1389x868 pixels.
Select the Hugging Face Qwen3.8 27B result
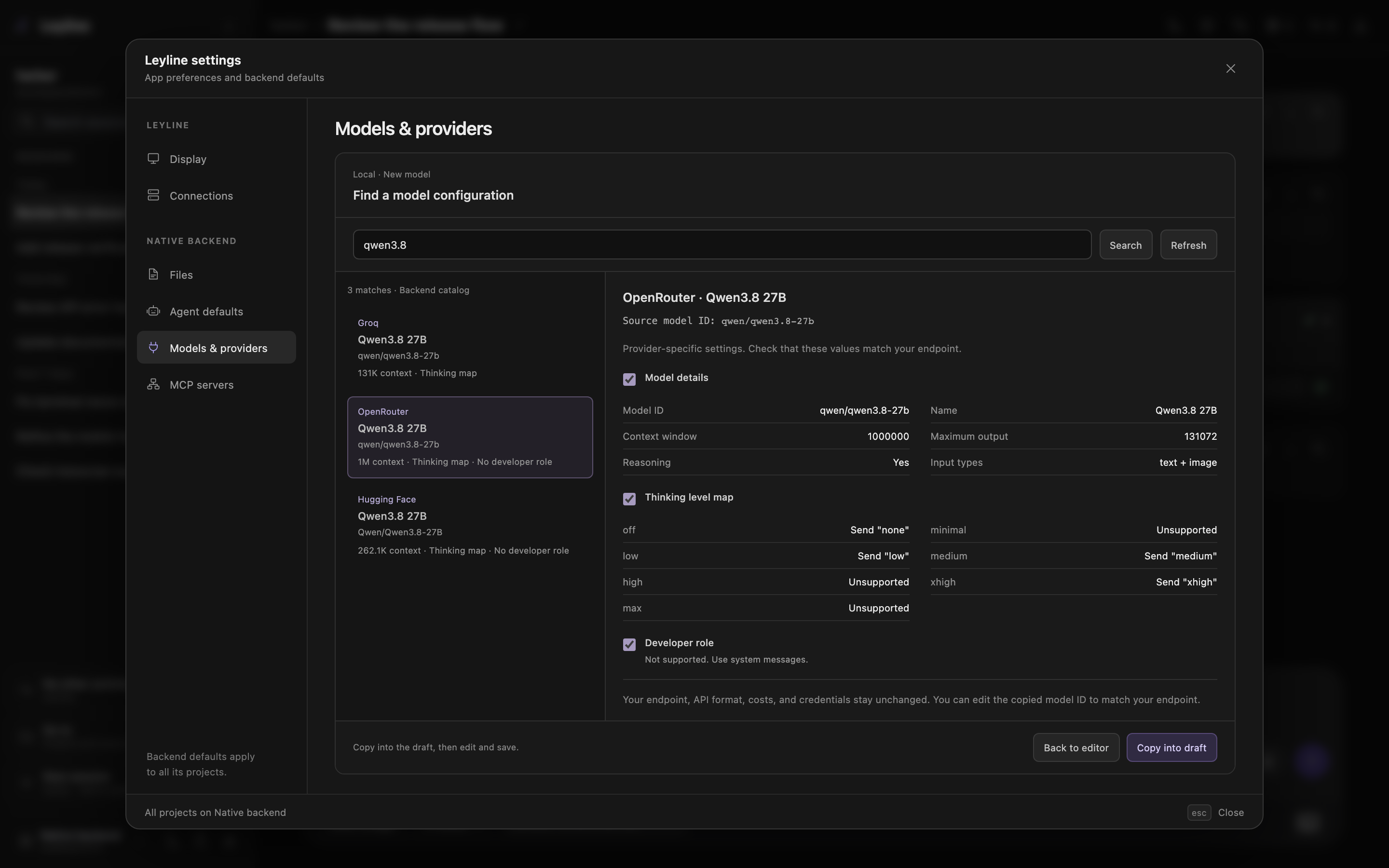point(469,525)
